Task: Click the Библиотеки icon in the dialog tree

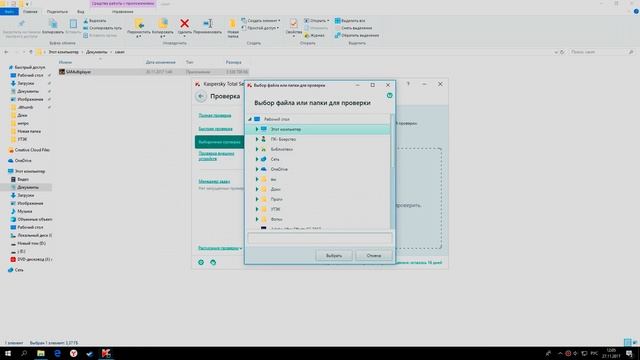Action: (264, 149)
